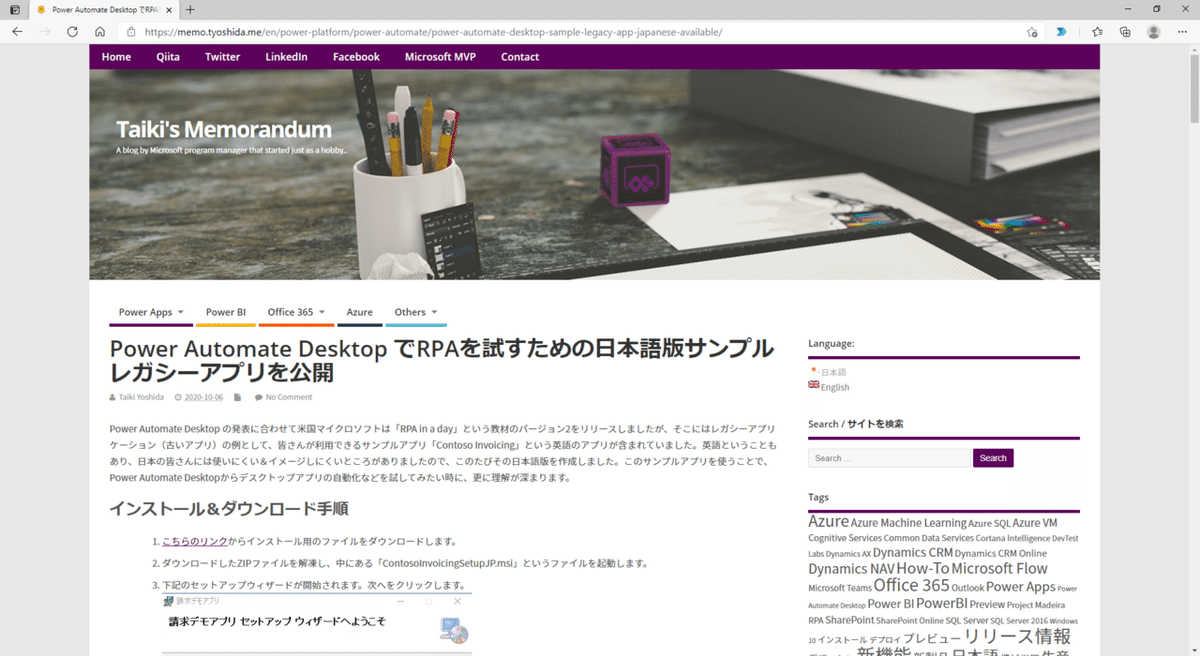The height and width of the screenshot is (656, 1200).
Task: Open the Microsoft Teams tag
Action: click(x=840, y=588)
